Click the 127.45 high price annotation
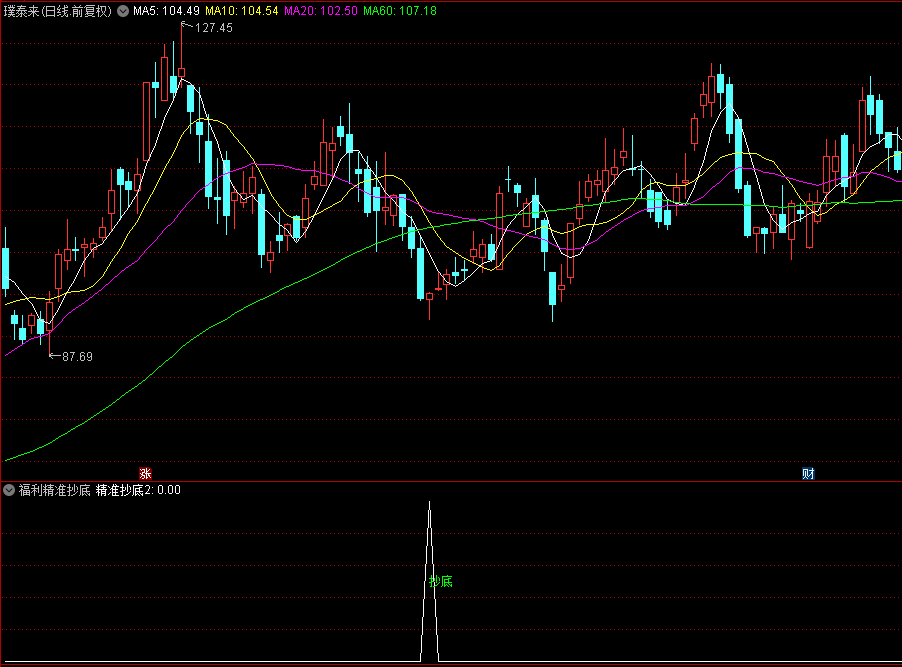 click(x=213, y=28)
